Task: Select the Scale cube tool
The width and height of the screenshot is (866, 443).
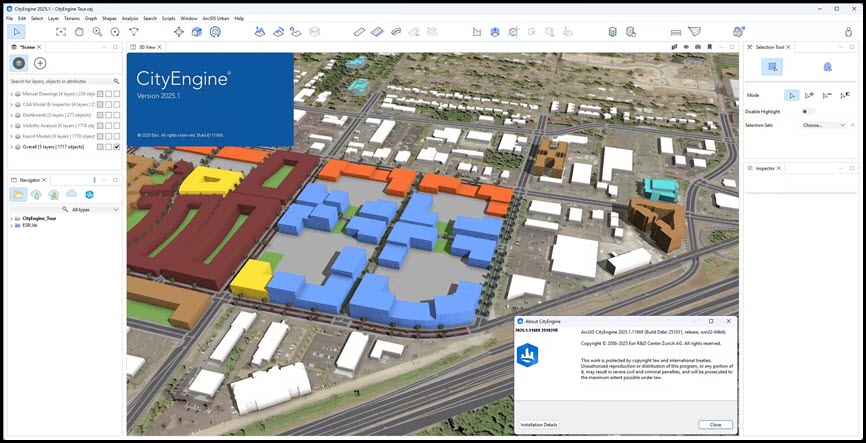Action: coord(197,32)
